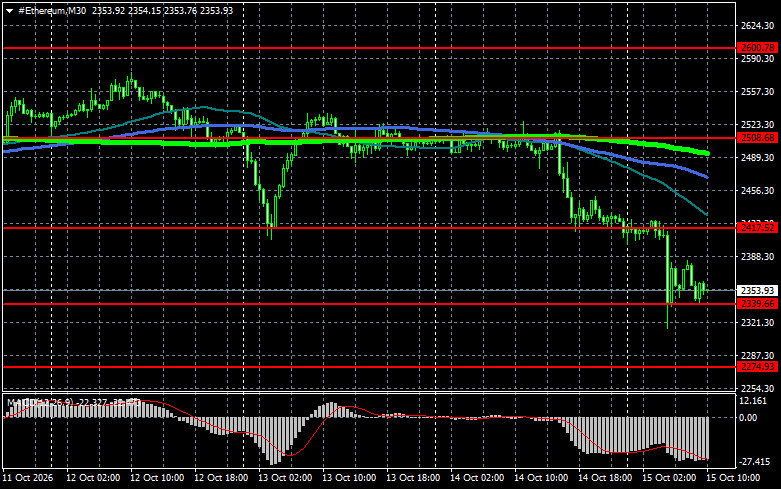Viewport: 781px width, 489px height.
Task: Select the 2600.78 red price label
Action: point(758,48)
